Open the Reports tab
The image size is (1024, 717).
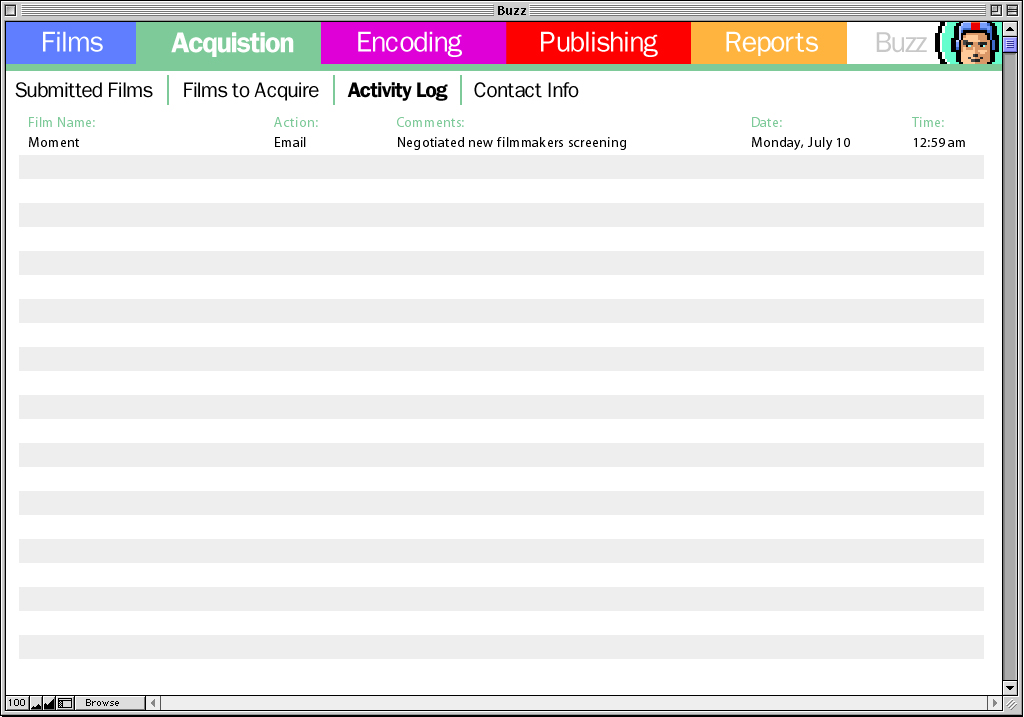[769, 43]
